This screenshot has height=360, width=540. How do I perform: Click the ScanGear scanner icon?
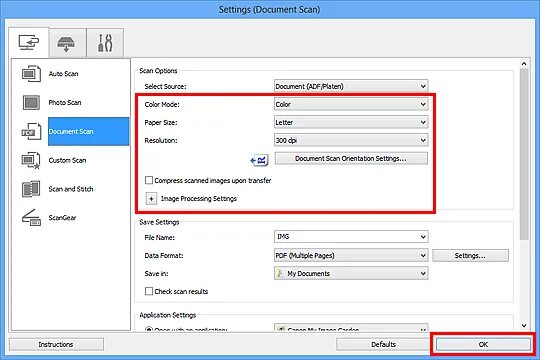click(31, 218)
